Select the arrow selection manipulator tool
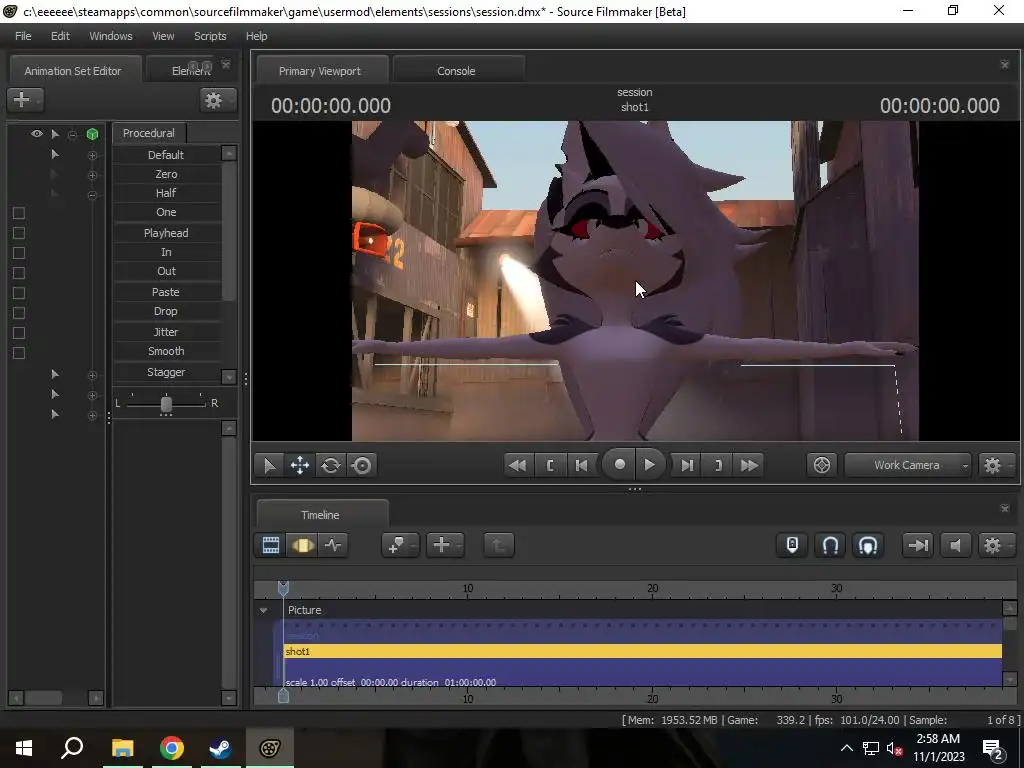This screenshot has height=768, width=1024. click(269, 466)
